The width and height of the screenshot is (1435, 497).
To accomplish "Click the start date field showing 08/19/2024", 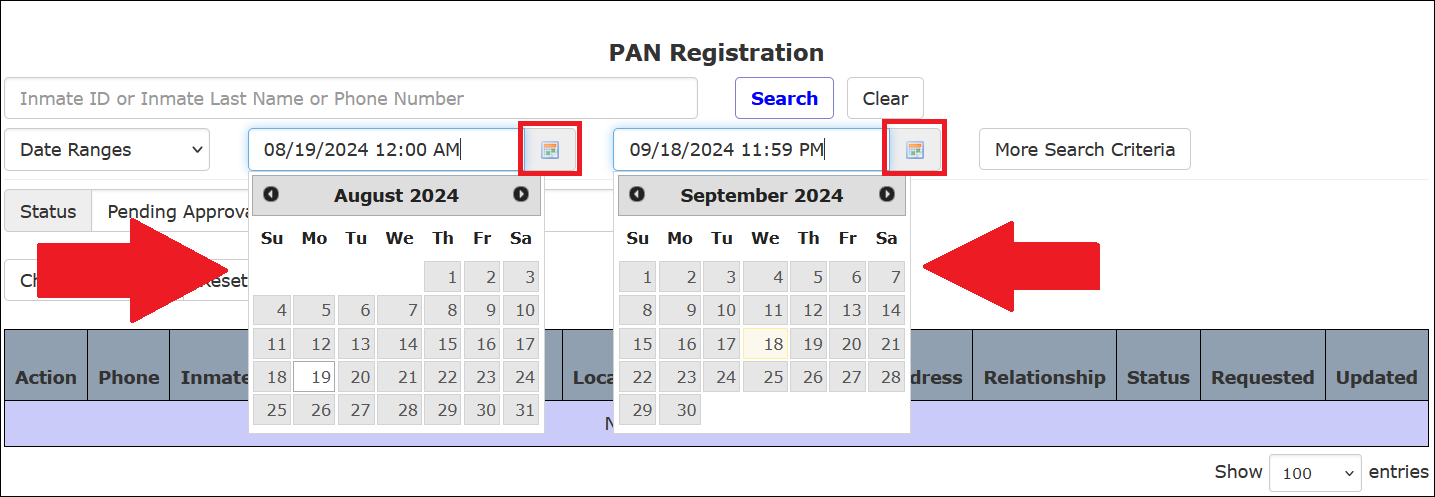I will point(385,150).
